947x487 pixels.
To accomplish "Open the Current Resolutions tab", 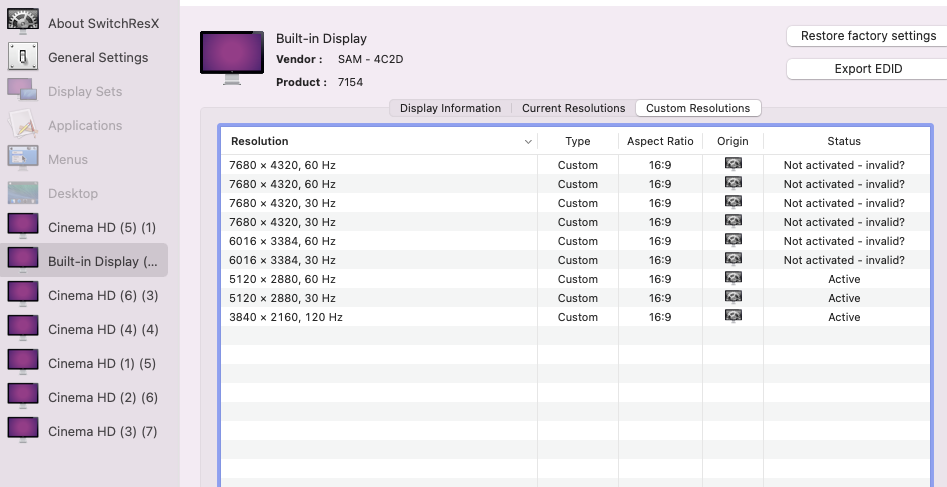I will pyautogui.click(x=573, y=108).
